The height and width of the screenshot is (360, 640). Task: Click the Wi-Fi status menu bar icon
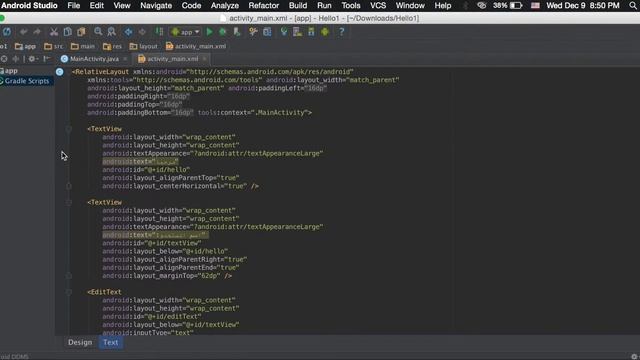482,6
